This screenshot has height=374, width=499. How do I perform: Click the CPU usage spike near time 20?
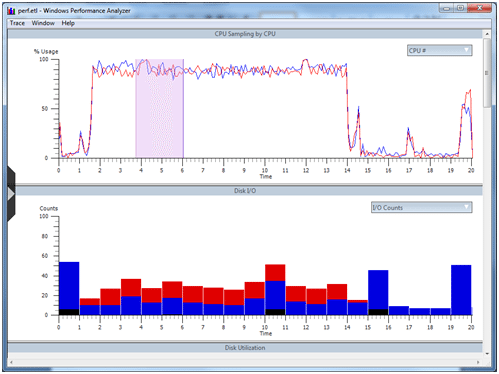coord(466,123)
